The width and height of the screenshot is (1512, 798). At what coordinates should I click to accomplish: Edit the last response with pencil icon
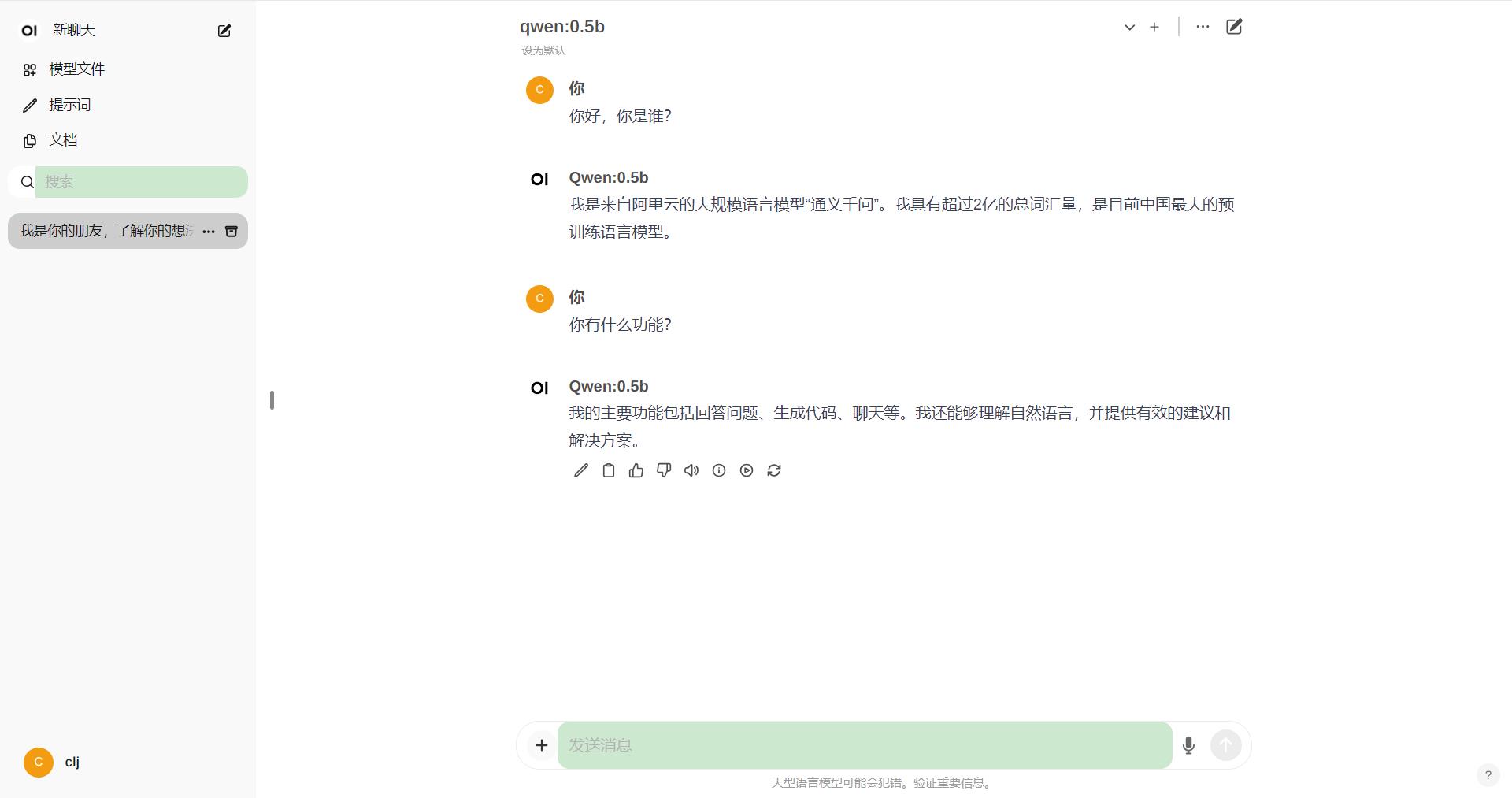(x=581, y=470)
